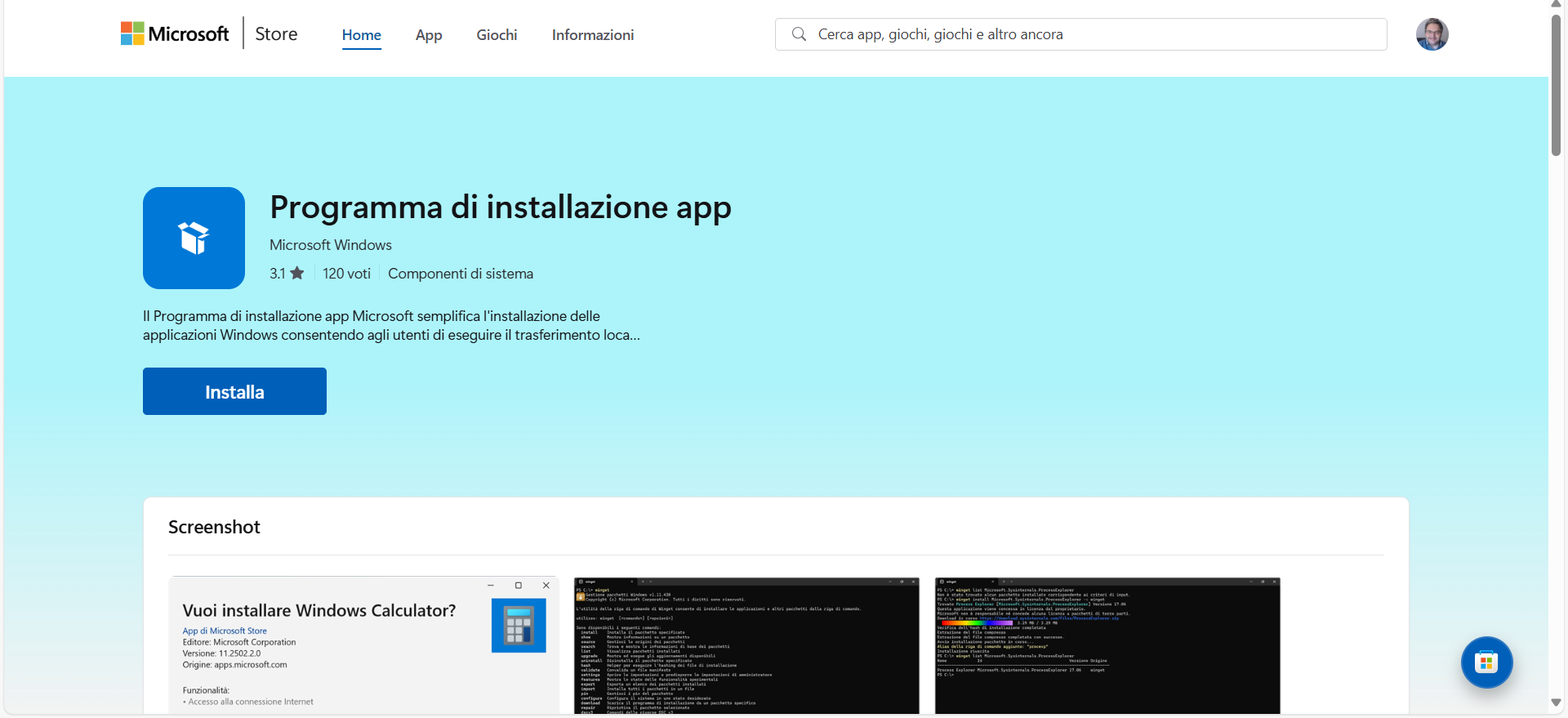The image size is (1568, 718).
Task: Click the search magnifier icon
Action: point(799,34)
